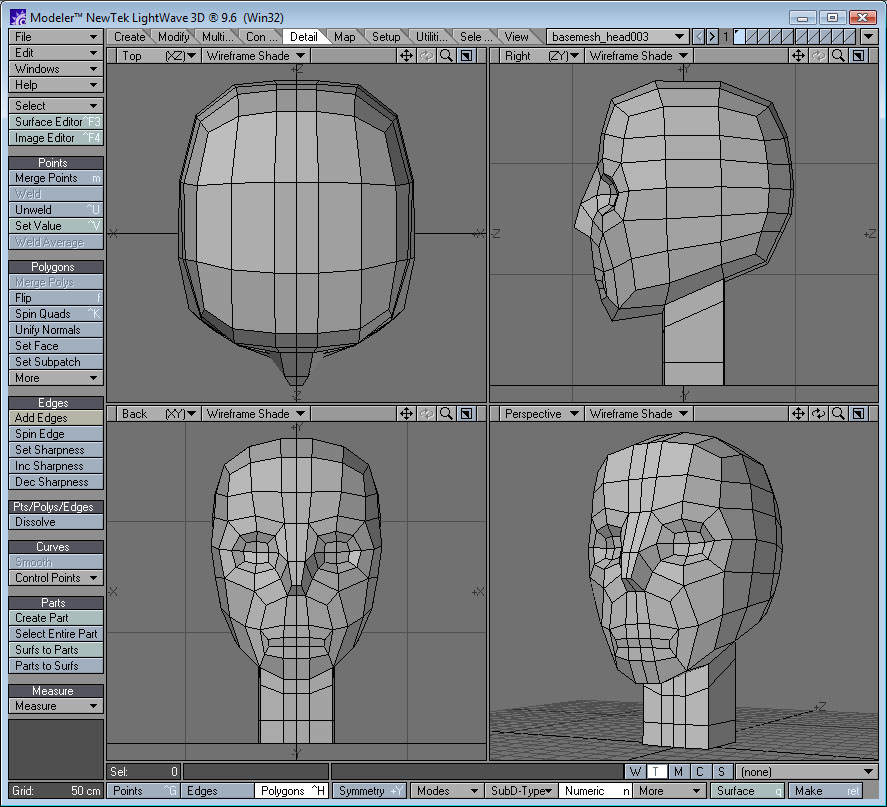Click the Unify Normals button
The width and height of the screenshot is (887, 807).
coord(56,330)
